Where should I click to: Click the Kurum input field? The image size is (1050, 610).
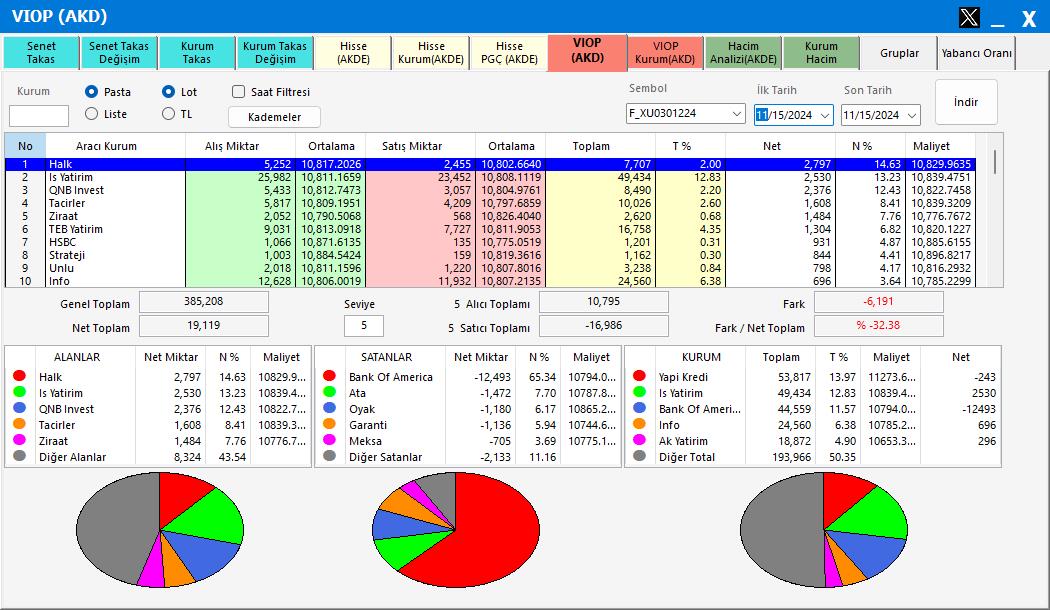click(39, 116)
